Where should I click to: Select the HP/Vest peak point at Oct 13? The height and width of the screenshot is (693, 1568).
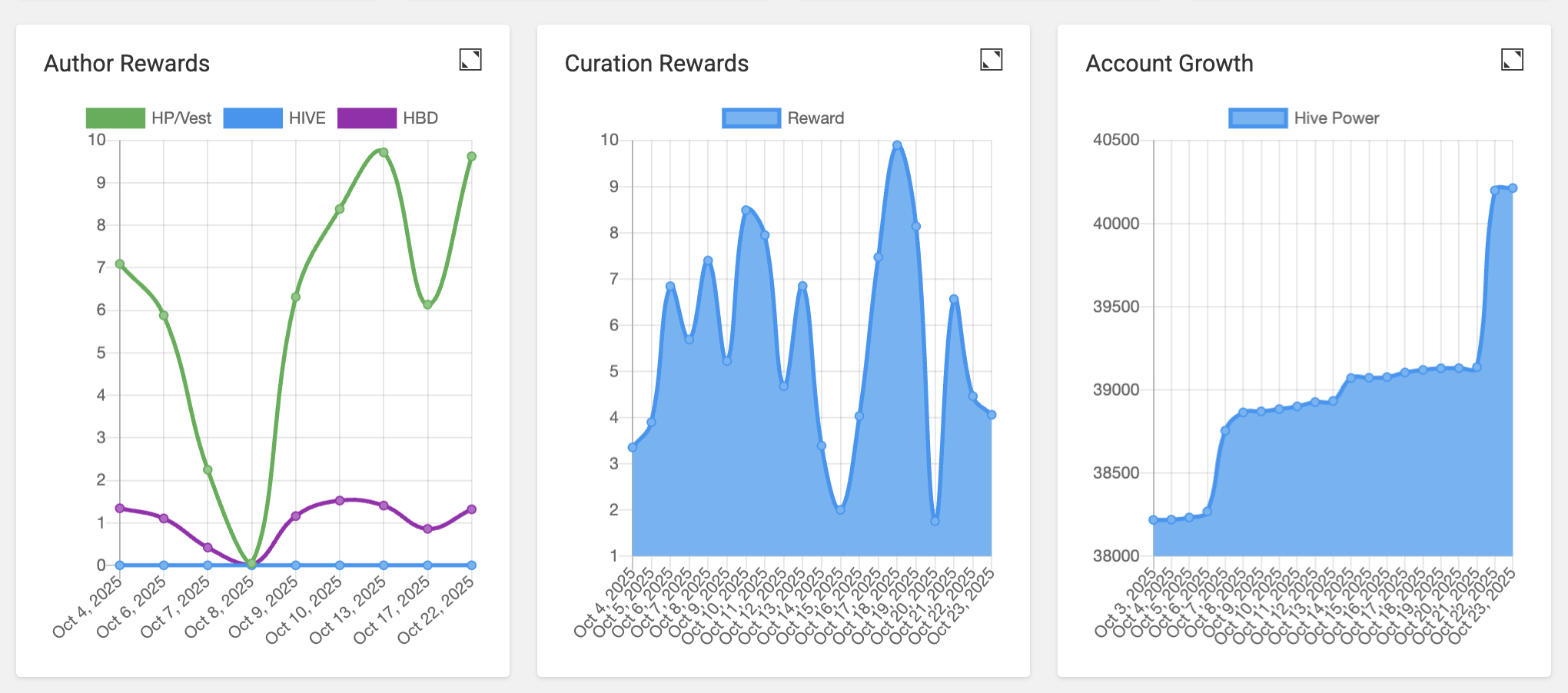(x=384, y=152)
